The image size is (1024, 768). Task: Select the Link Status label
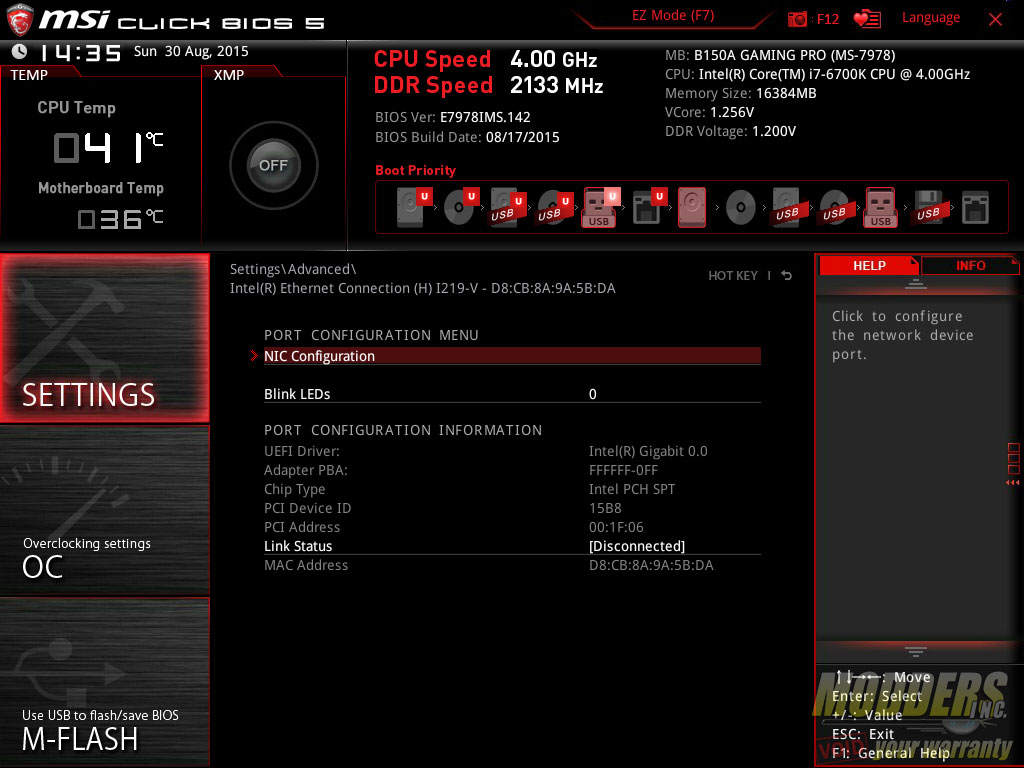[298, 546]
